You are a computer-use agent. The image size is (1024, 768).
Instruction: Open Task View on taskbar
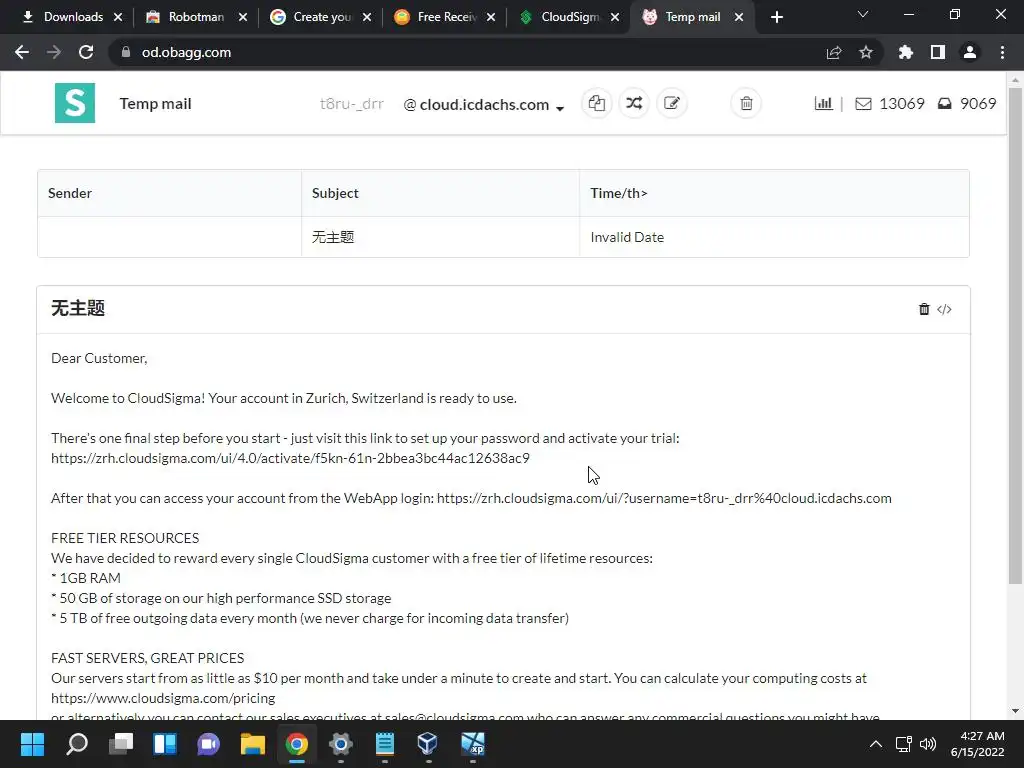(121, 744)
